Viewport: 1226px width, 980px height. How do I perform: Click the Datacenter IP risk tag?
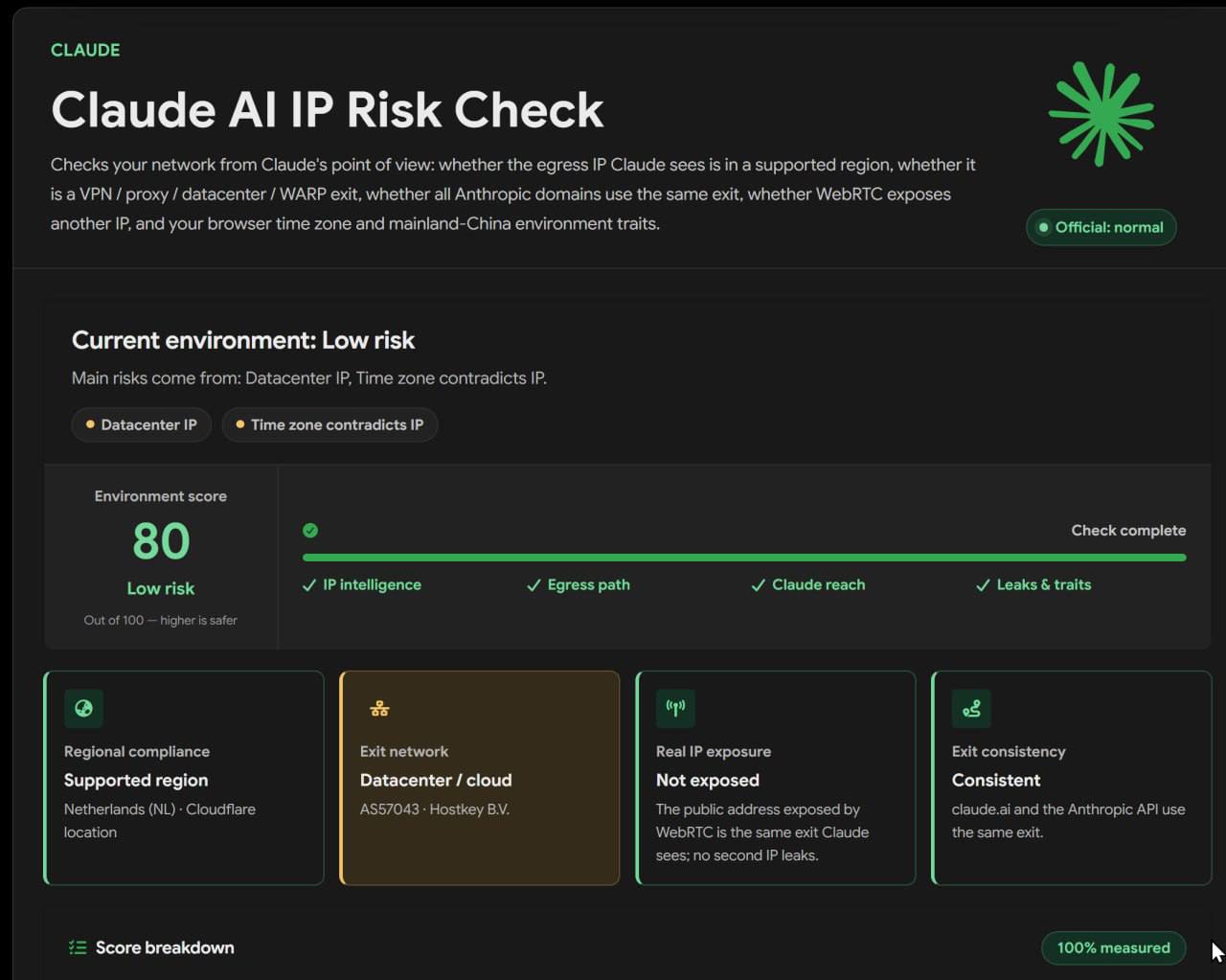pos(141,424)
